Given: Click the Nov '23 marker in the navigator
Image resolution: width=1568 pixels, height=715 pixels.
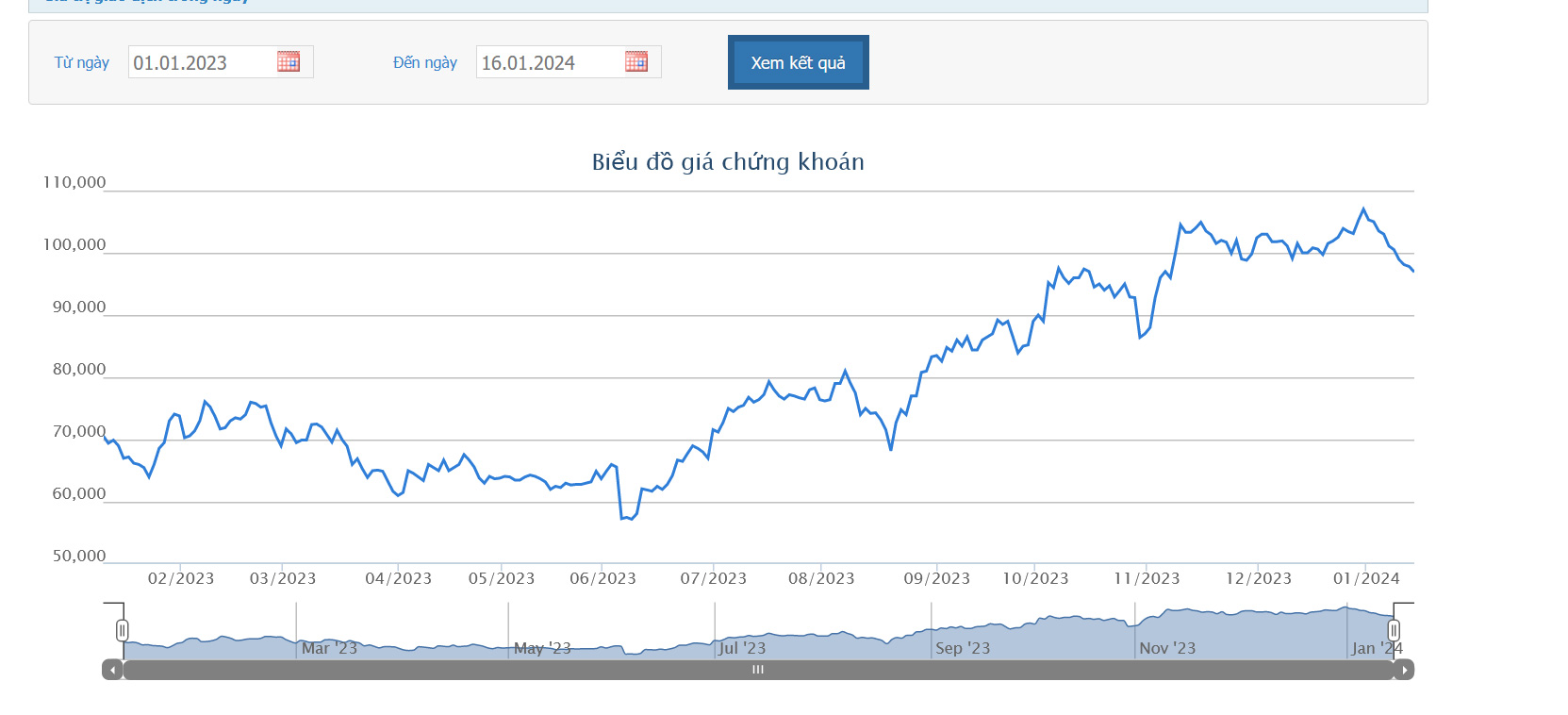Looking at the screenshot, I should [1166, 648].
